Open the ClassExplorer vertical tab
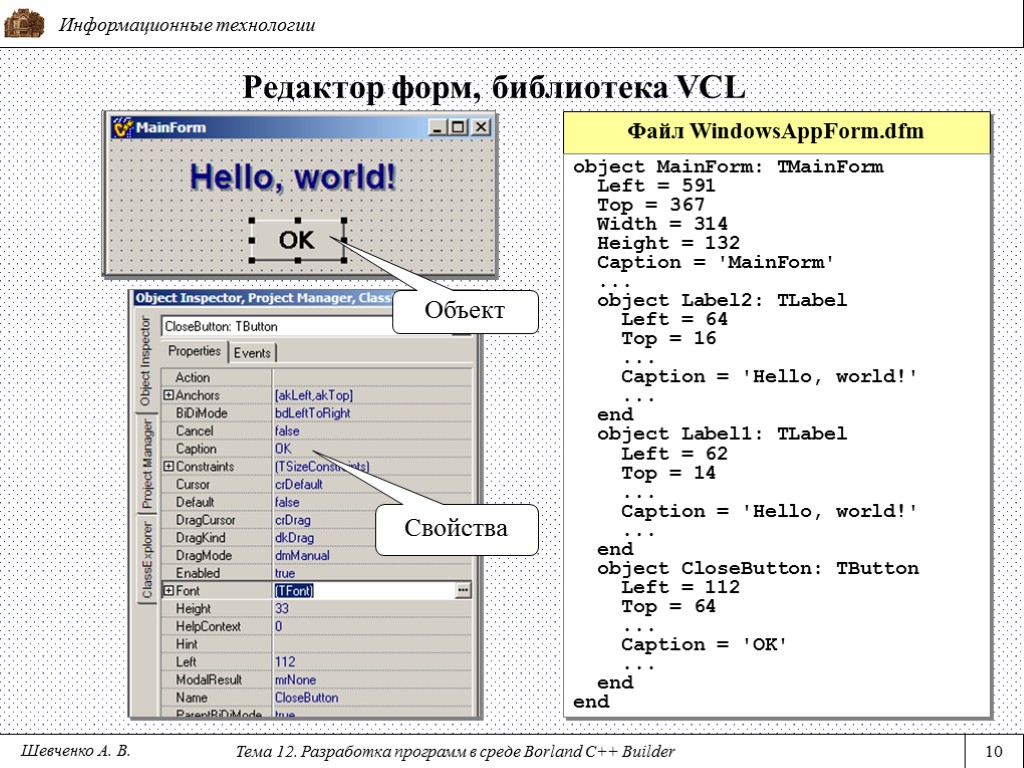 (147, 560)
